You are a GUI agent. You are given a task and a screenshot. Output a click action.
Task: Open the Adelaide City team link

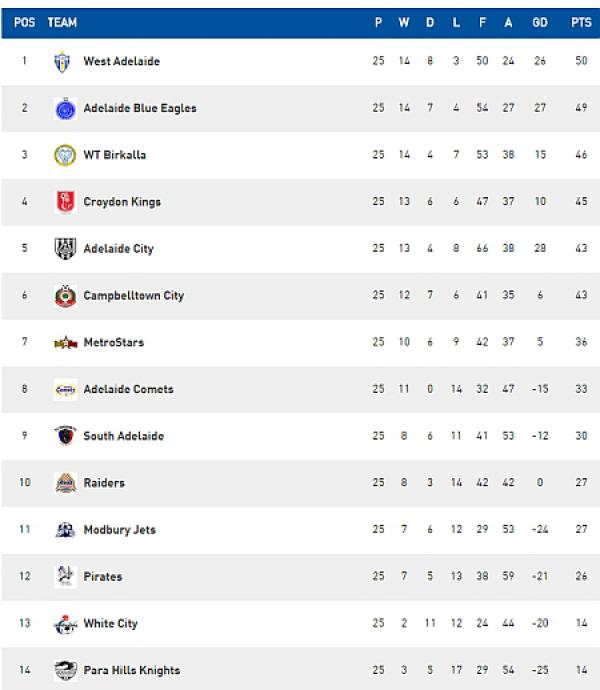(118, 249)
